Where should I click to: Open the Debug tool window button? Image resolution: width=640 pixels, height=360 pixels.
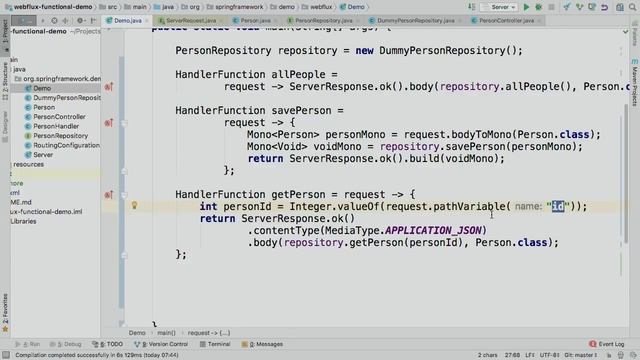click(65, 344)
